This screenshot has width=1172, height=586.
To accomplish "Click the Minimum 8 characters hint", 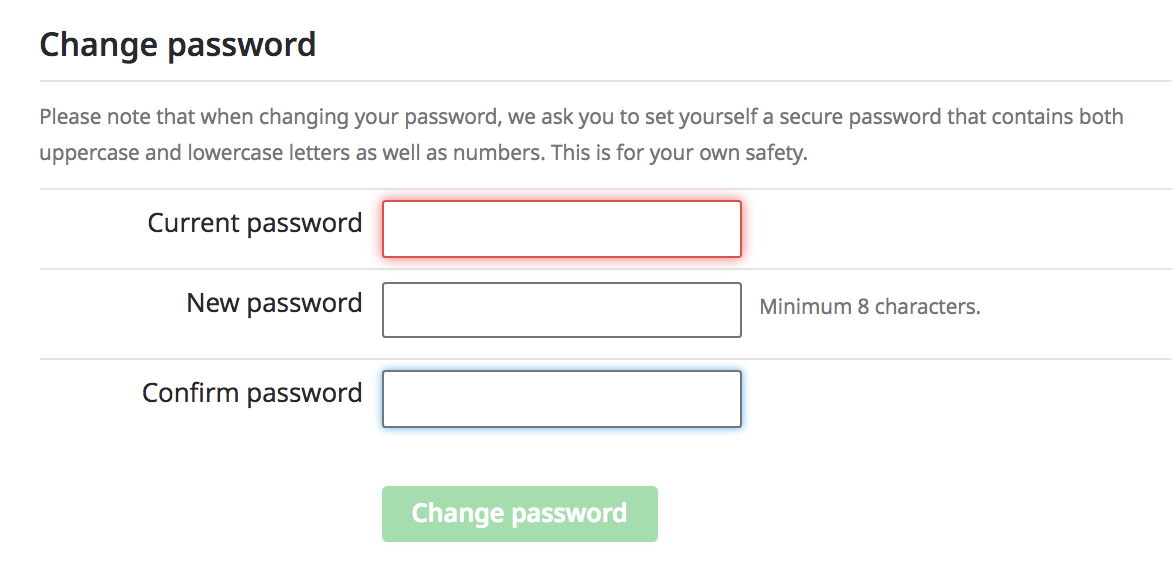I will (869, 306).
